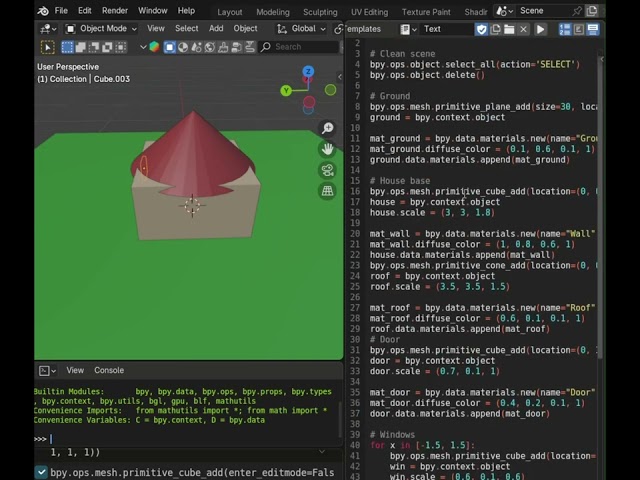Open the scene browse dropdown icon

click(x=504, y=11)
